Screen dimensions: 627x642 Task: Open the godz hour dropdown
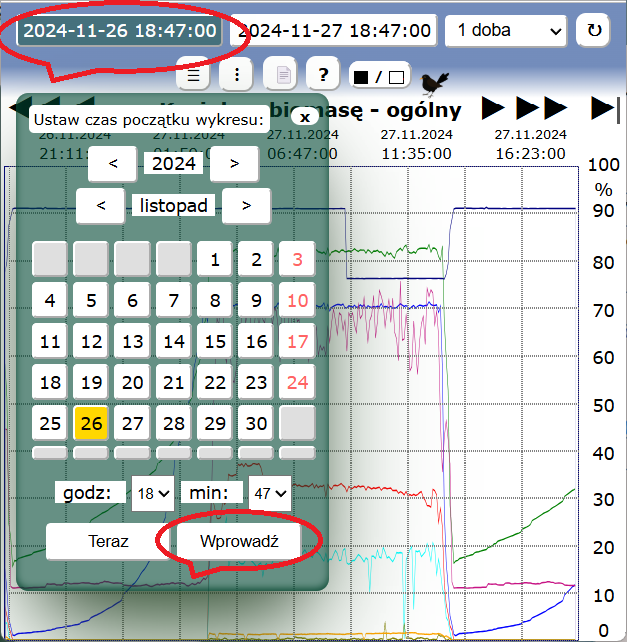pos(152,493)
